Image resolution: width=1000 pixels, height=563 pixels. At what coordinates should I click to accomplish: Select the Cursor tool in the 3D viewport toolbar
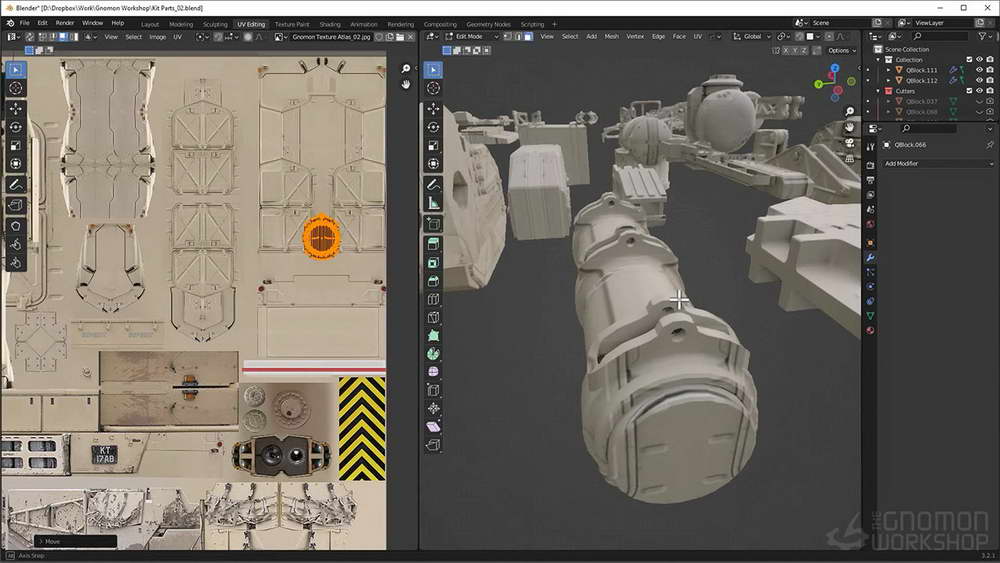[x=433, y=88]
